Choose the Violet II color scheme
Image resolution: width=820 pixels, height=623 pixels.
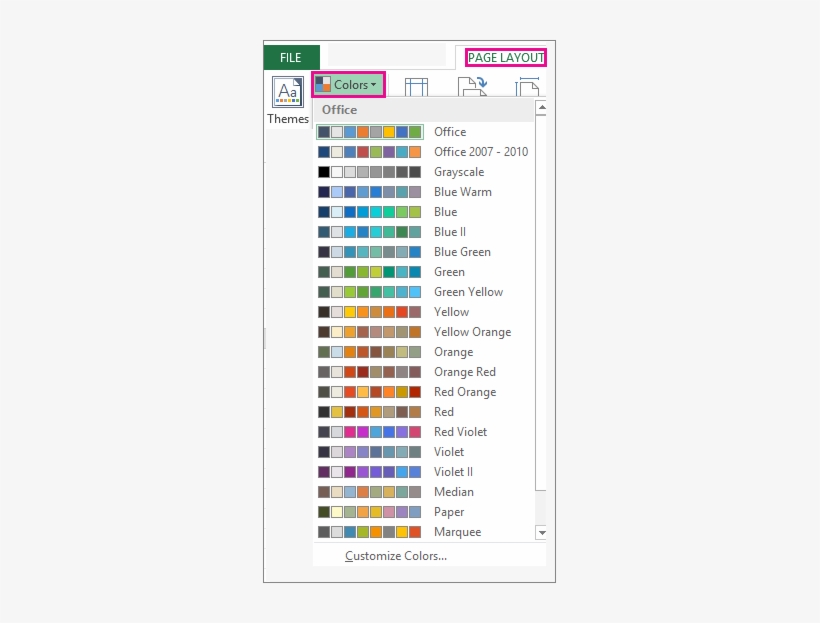point(425,472)
